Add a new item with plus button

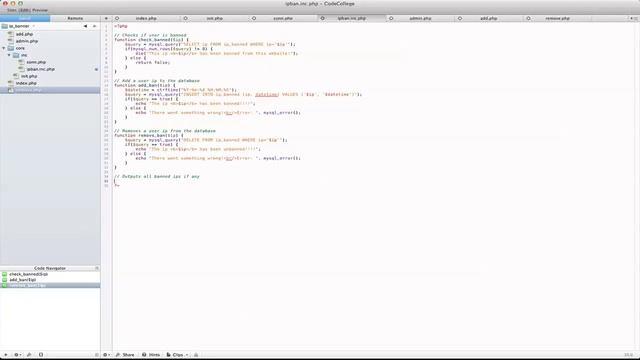point(5,355)
